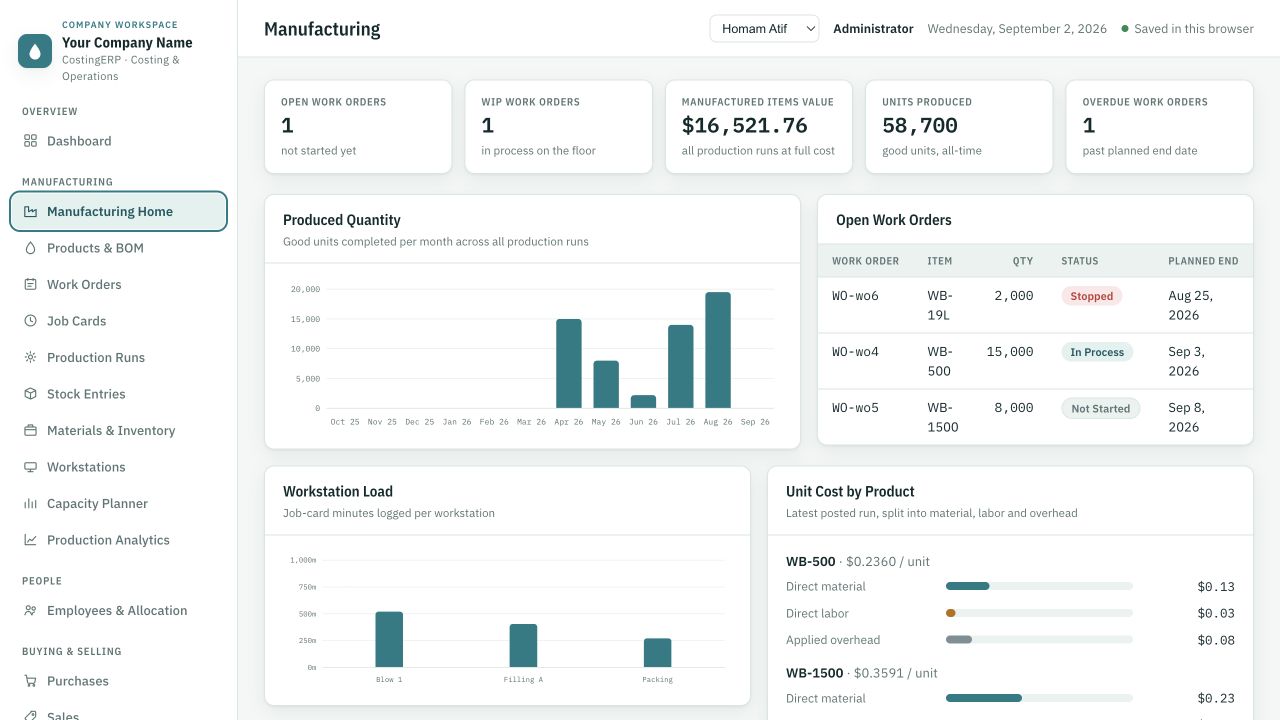The height and width of the screenshot is (720, 1280).
Task: Click the Capacity Planner bars icon
Action: [30, 503]
